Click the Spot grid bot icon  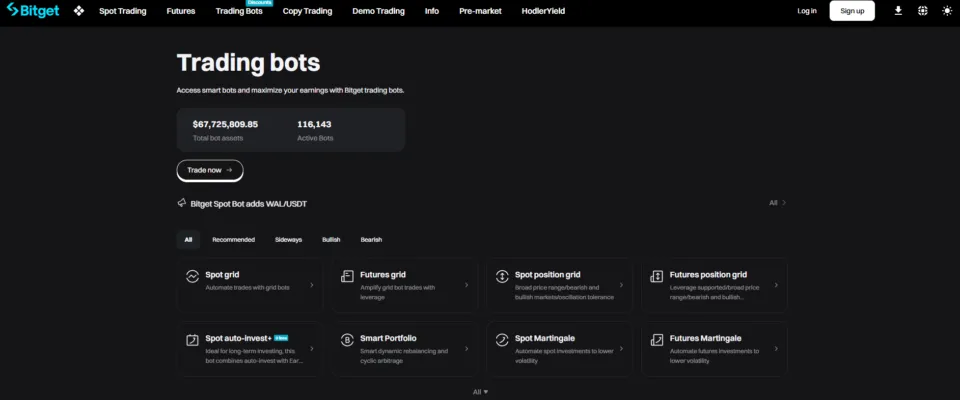[x=192, y=276]
